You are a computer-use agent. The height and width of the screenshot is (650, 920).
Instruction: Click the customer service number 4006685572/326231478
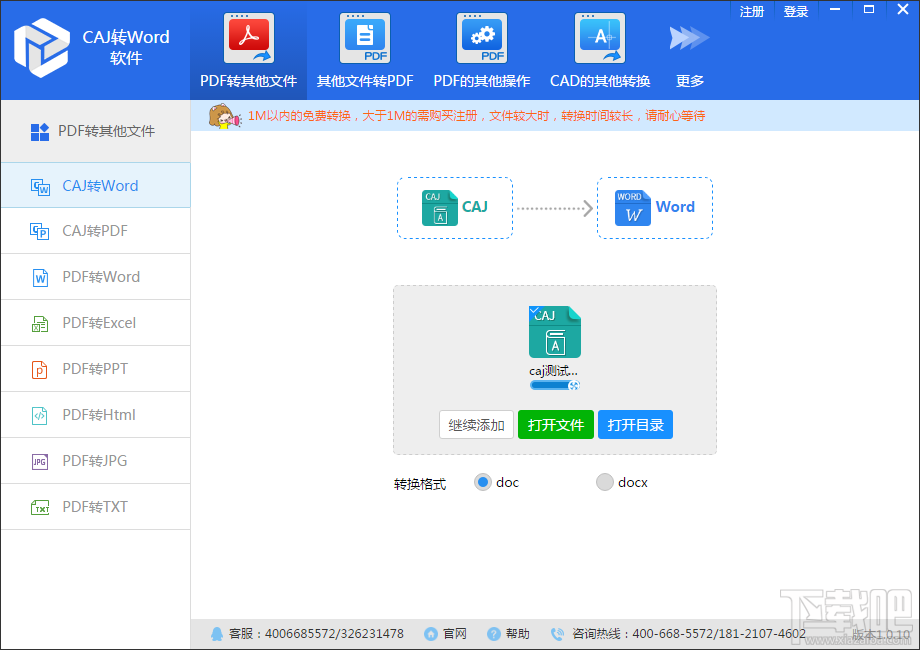(334, 634)
